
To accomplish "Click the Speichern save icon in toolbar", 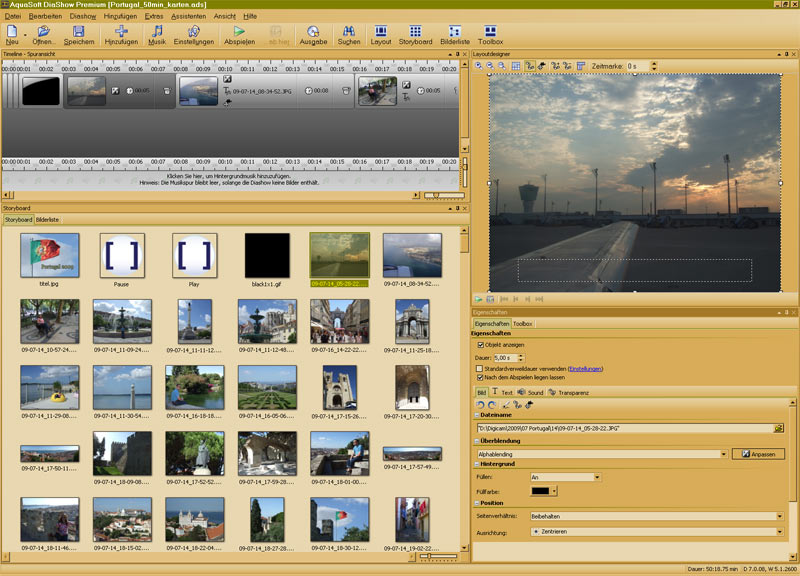I will point(79,32).
